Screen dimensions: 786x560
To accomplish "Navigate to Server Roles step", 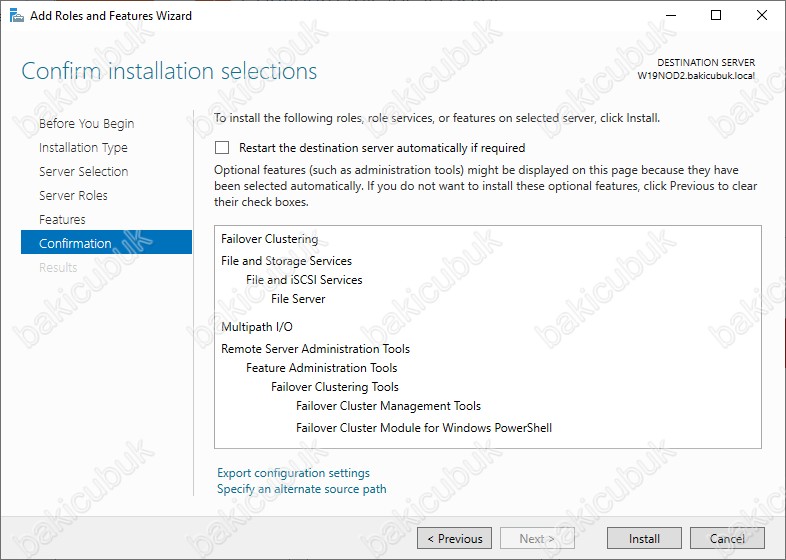I will click(x=73, y=196).
